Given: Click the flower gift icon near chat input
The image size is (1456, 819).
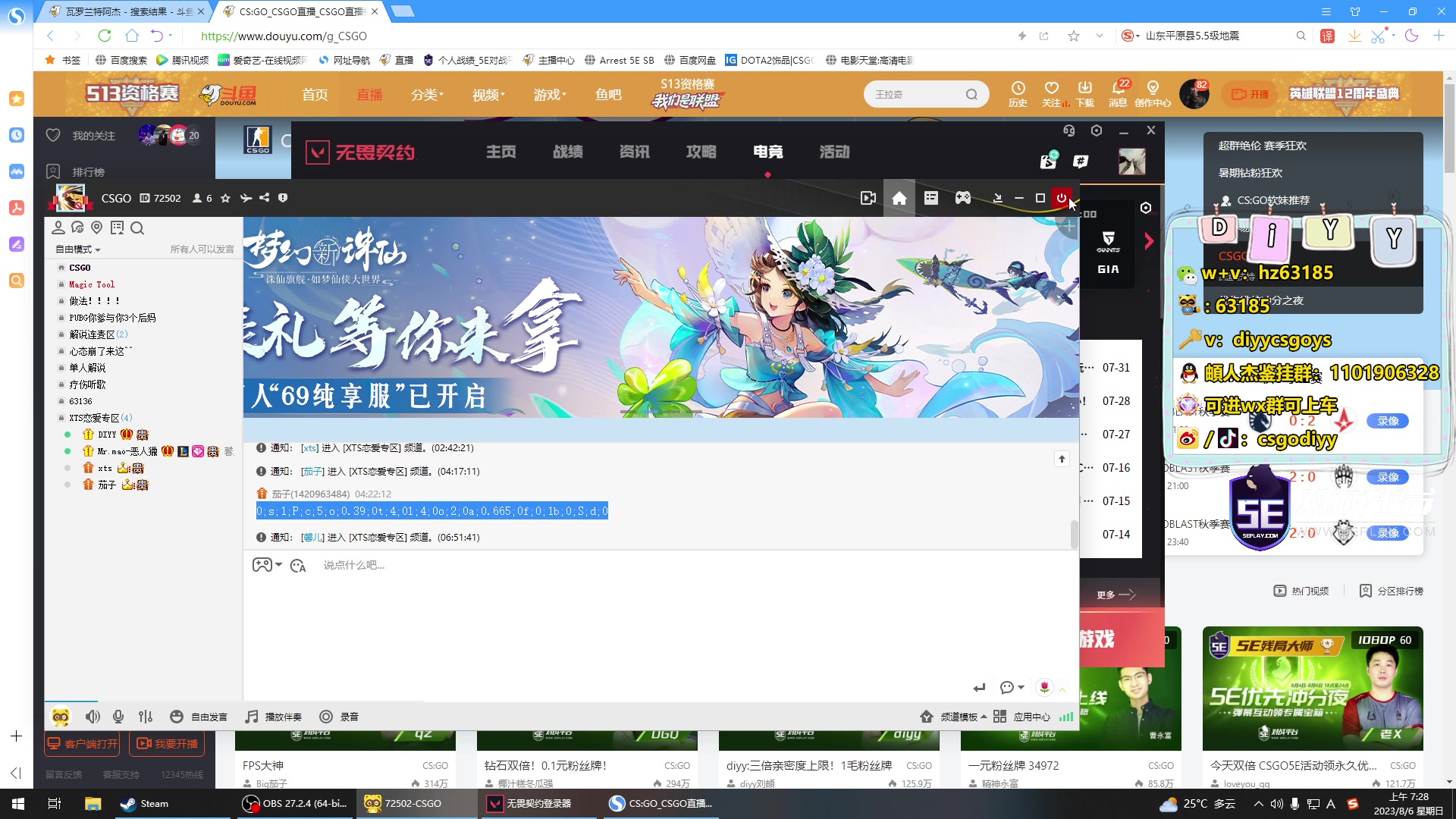Looking at the screenshot, I should click(x=1045, y=687).
